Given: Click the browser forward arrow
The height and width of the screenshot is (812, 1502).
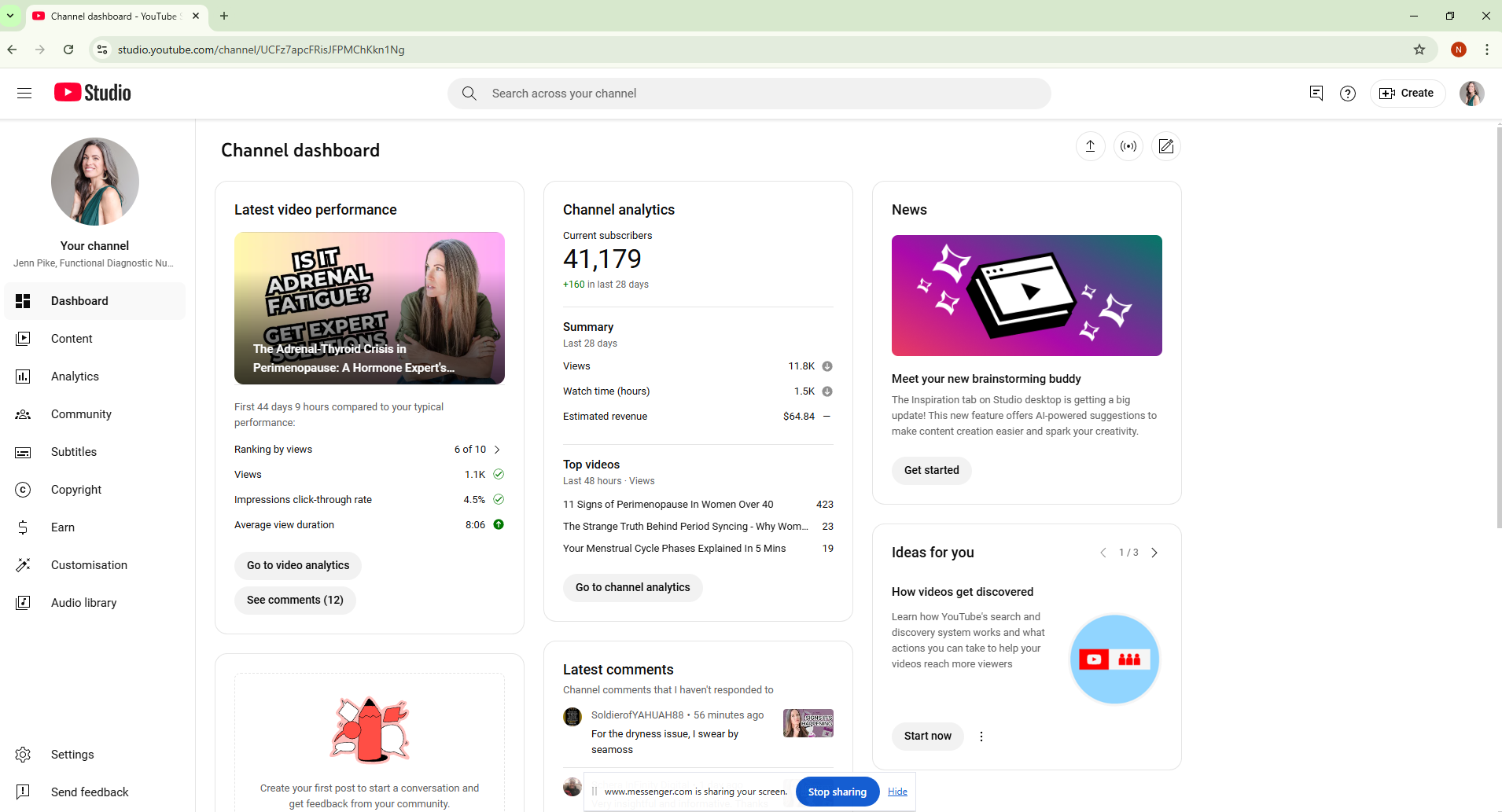Looking at the screenshot, I should pos(40,50).
